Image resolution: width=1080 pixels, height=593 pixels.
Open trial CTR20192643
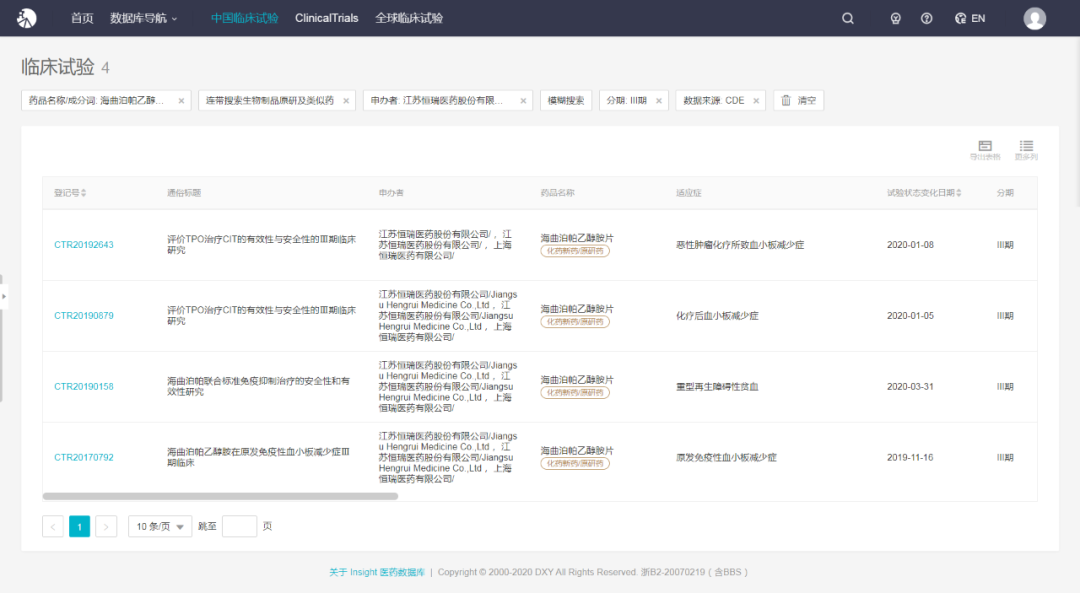click(x=84, y=245)
